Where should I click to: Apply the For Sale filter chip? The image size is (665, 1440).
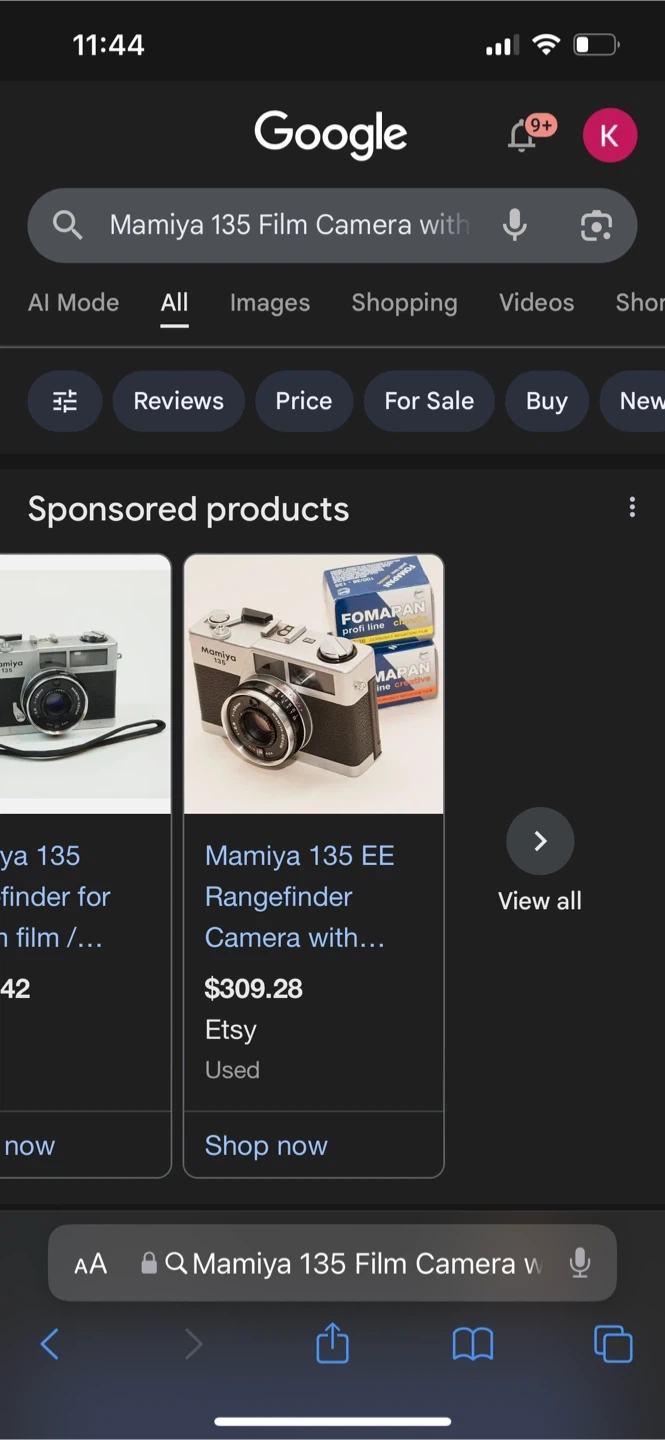coord(429,401)
